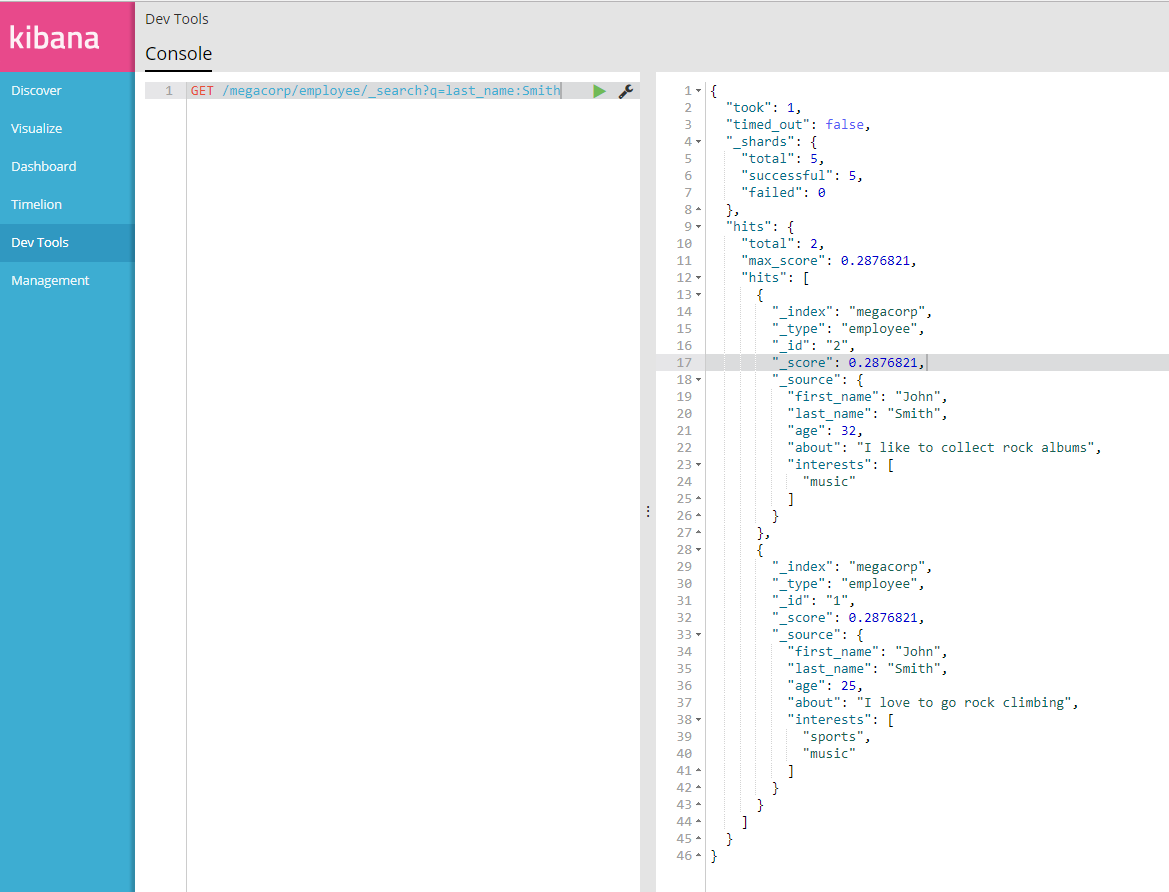Image resolution: width=1169 pixels, height=892 pixels.
Task: Collapse first hit object on line 13
Action: [699, 295]
